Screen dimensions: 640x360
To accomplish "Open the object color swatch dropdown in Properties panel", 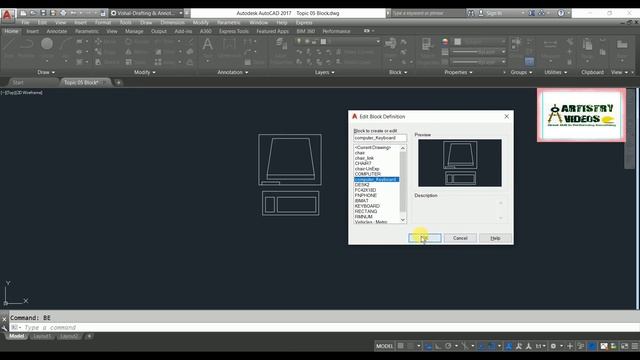I will point(479,41).
